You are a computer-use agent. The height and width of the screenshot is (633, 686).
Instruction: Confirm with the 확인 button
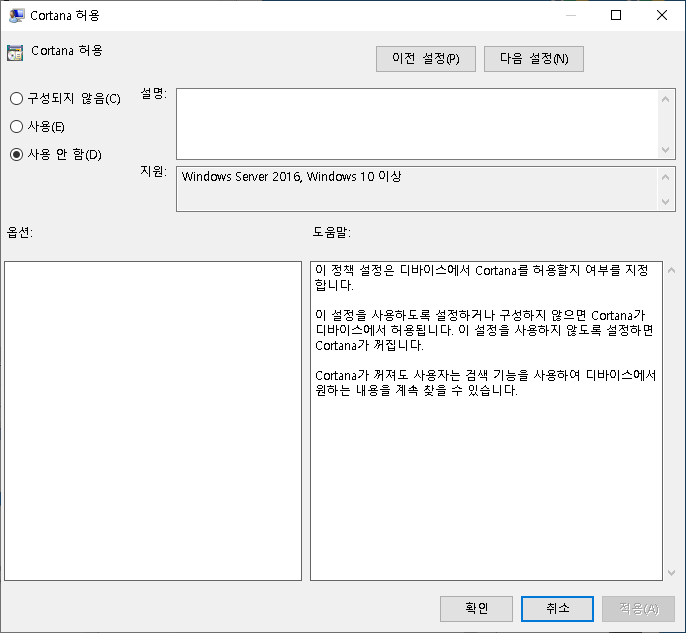pyautogui.click(x=476, y=609)
